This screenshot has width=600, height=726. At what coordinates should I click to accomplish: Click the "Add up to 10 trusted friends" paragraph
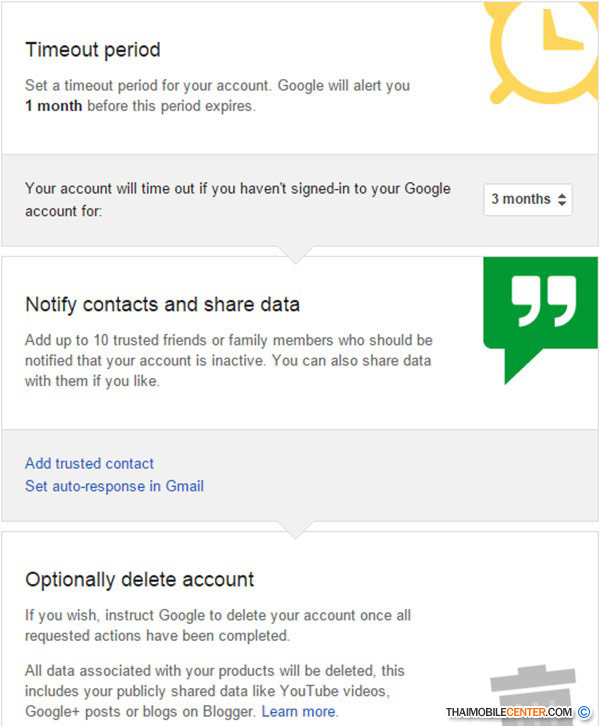coord(228,360)
